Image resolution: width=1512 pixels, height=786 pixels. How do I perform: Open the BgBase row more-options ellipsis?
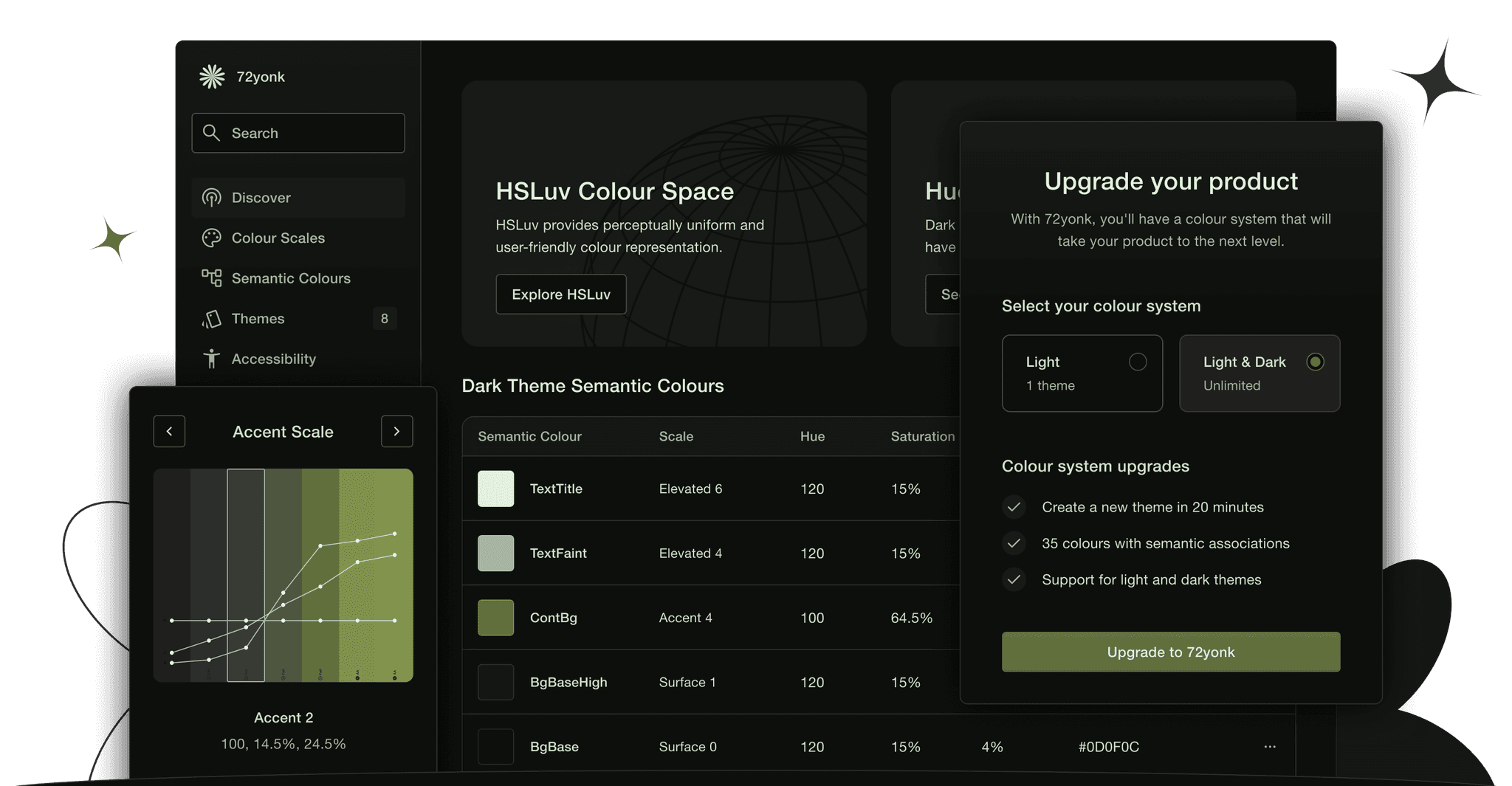tap(1270, 747)
